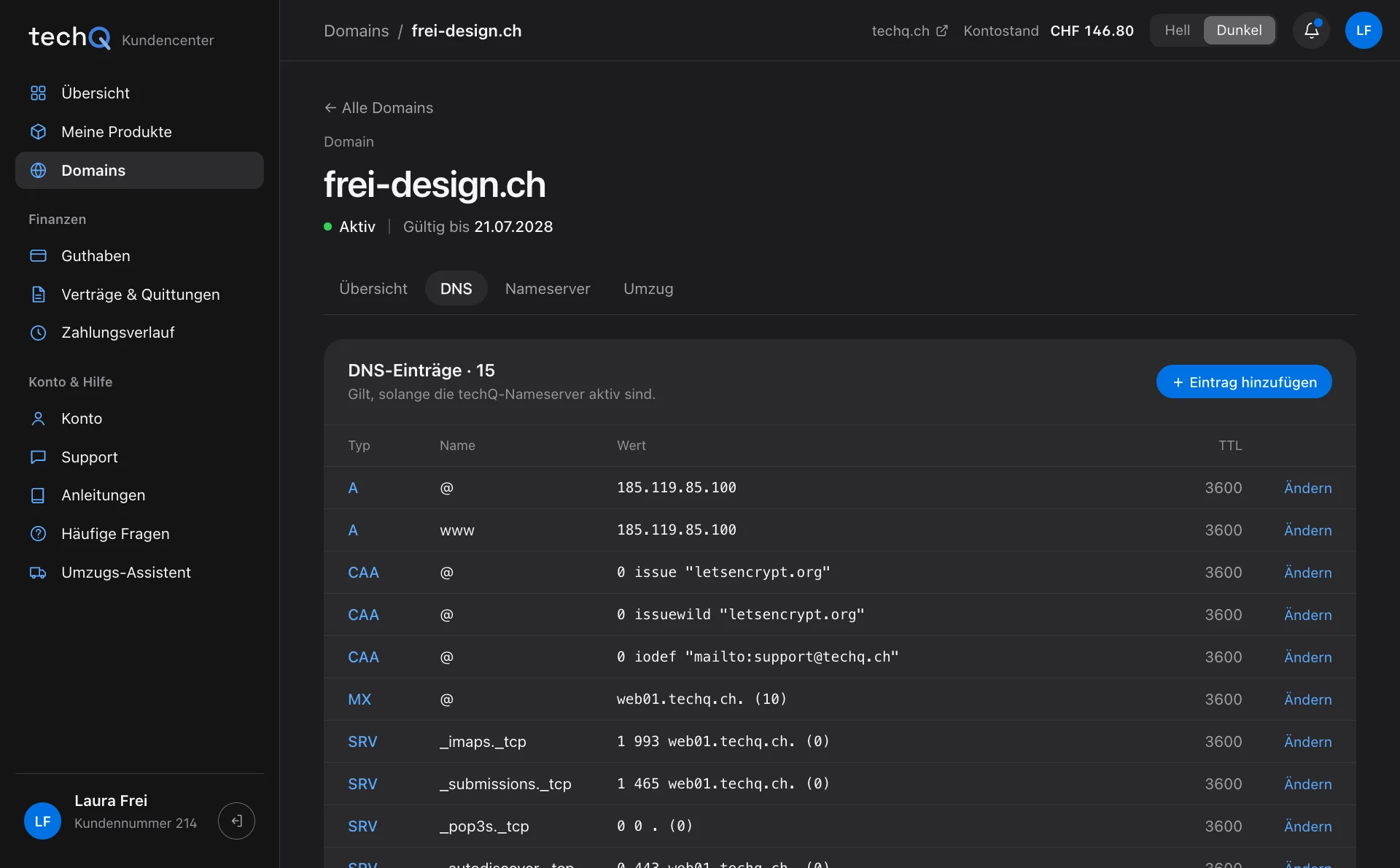Viewport: 1400px width, 868px height.
Task: Click Ändern for the CAA iodef record
Action: [x=1307, y=657]
